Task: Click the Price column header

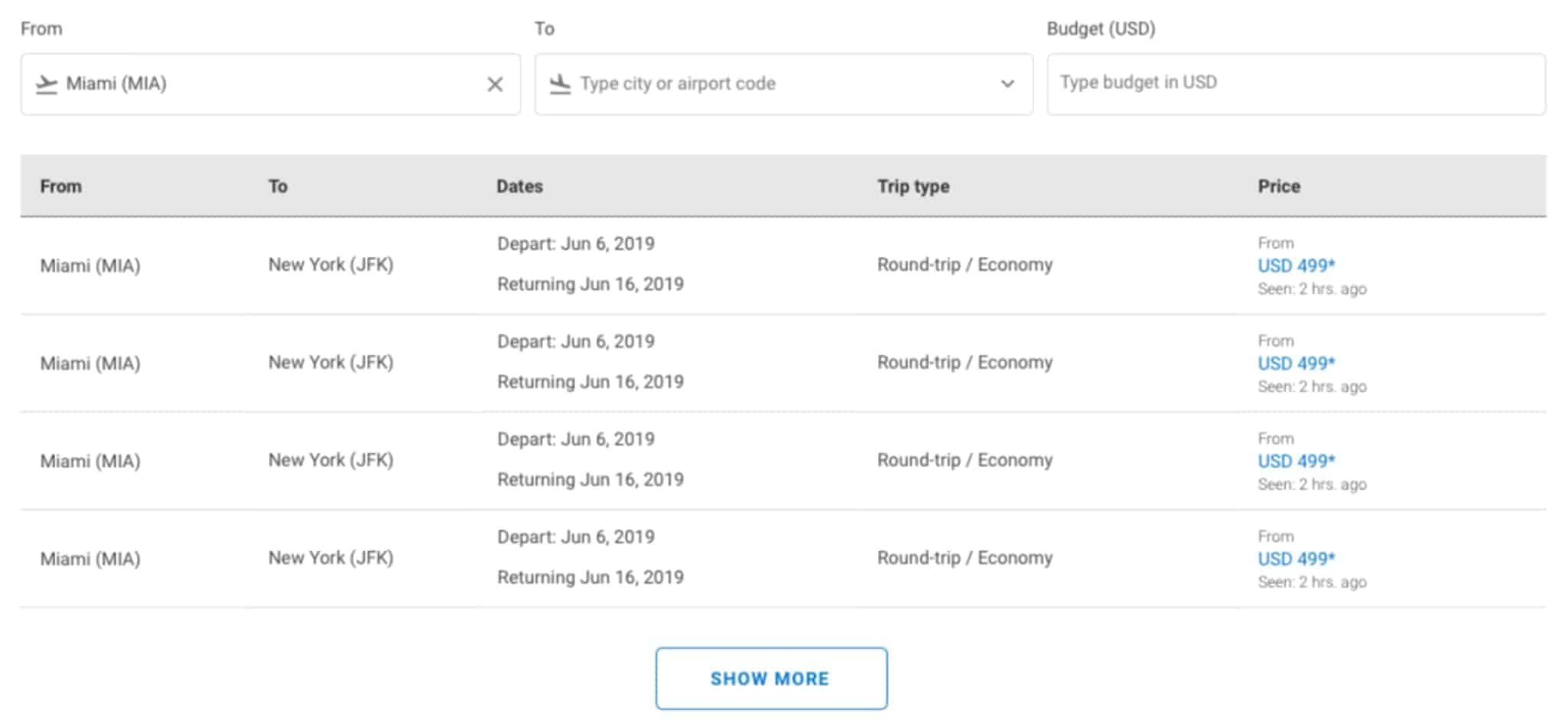Action: 1278,187
